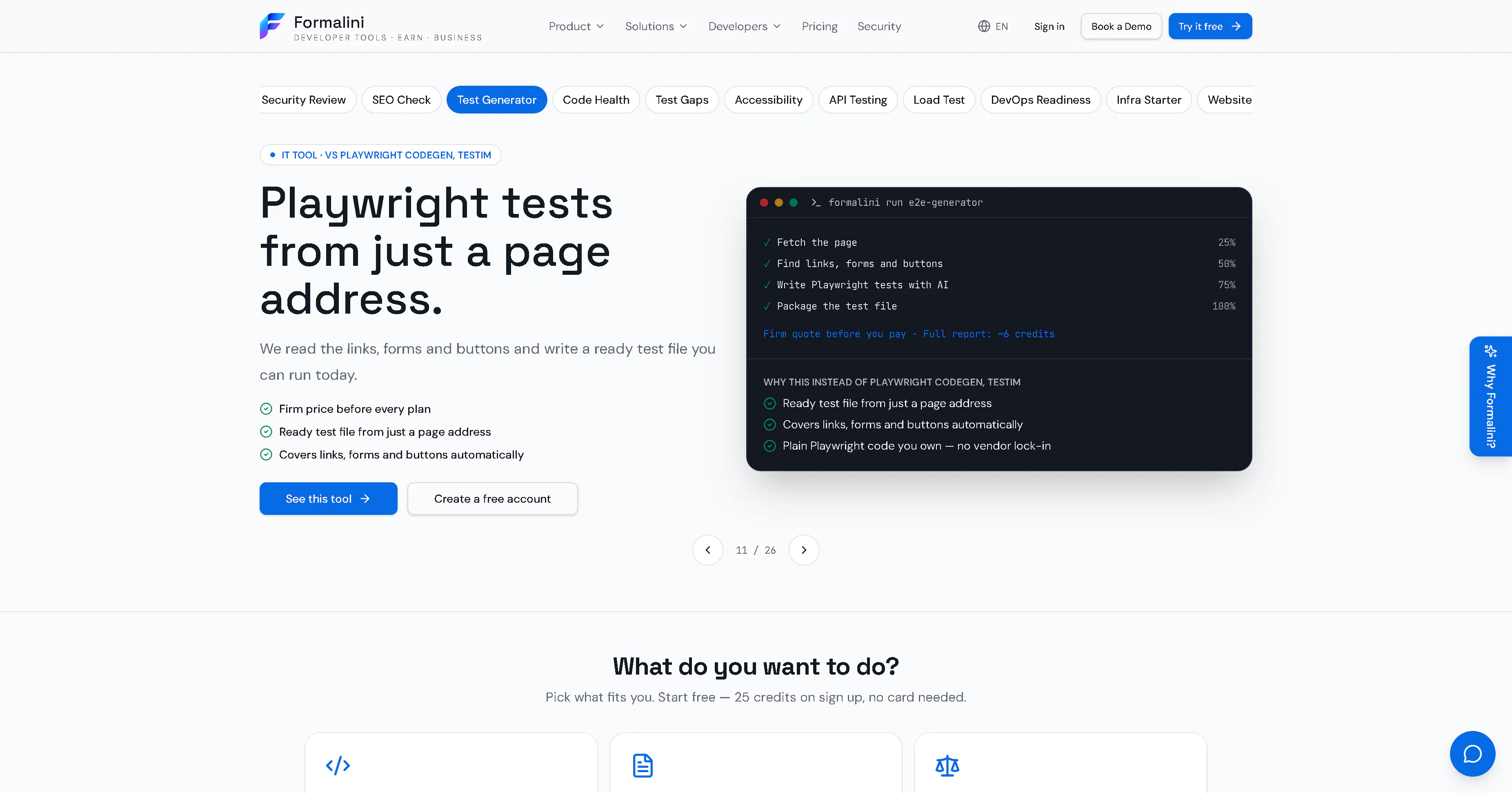Click the Formalini brand name
The height and width of the screenshot is (793, 1512).
tap(329, 22)
